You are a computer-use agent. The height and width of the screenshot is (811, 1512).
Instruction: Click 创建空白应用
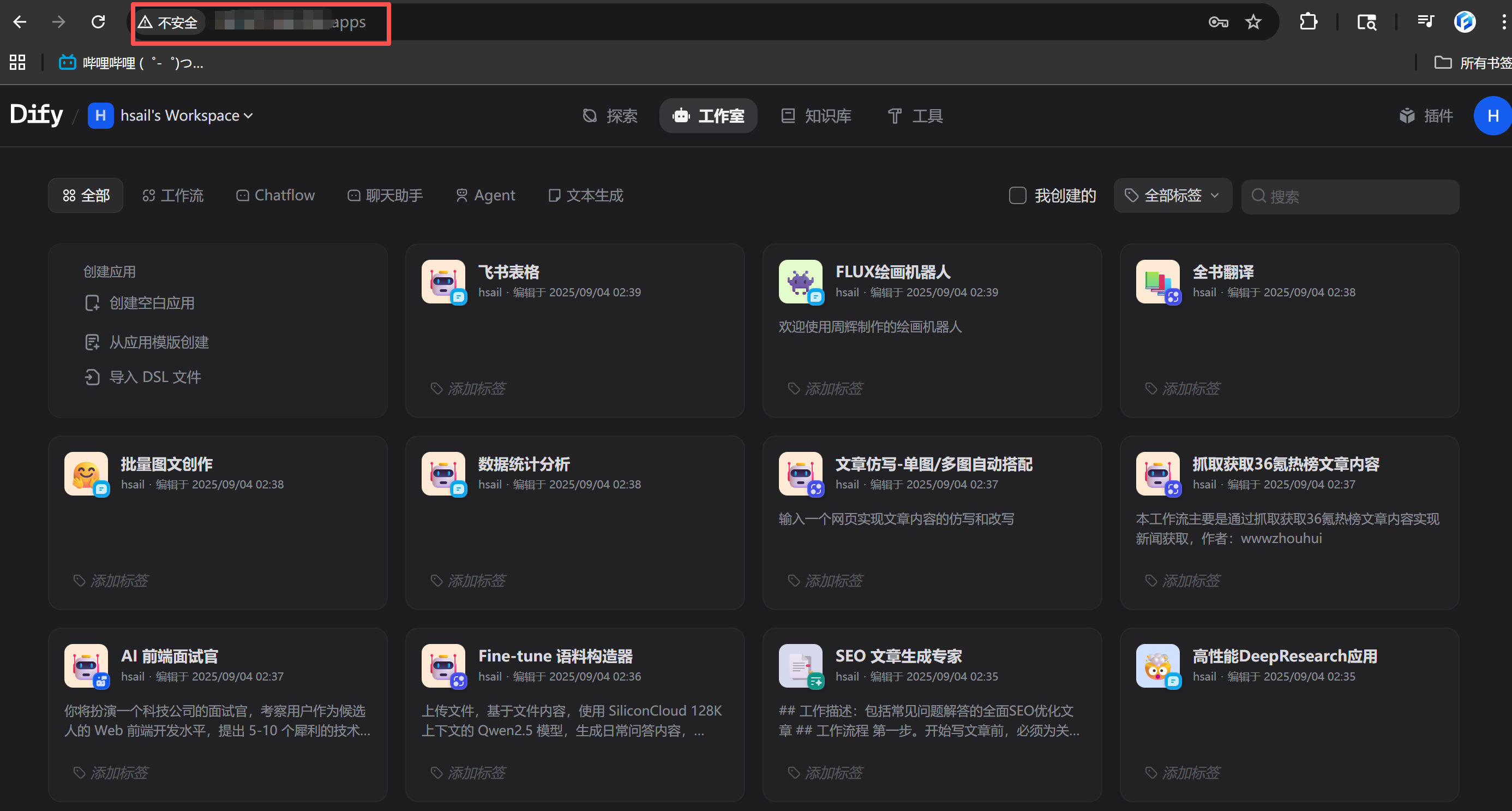pos(140,303)
